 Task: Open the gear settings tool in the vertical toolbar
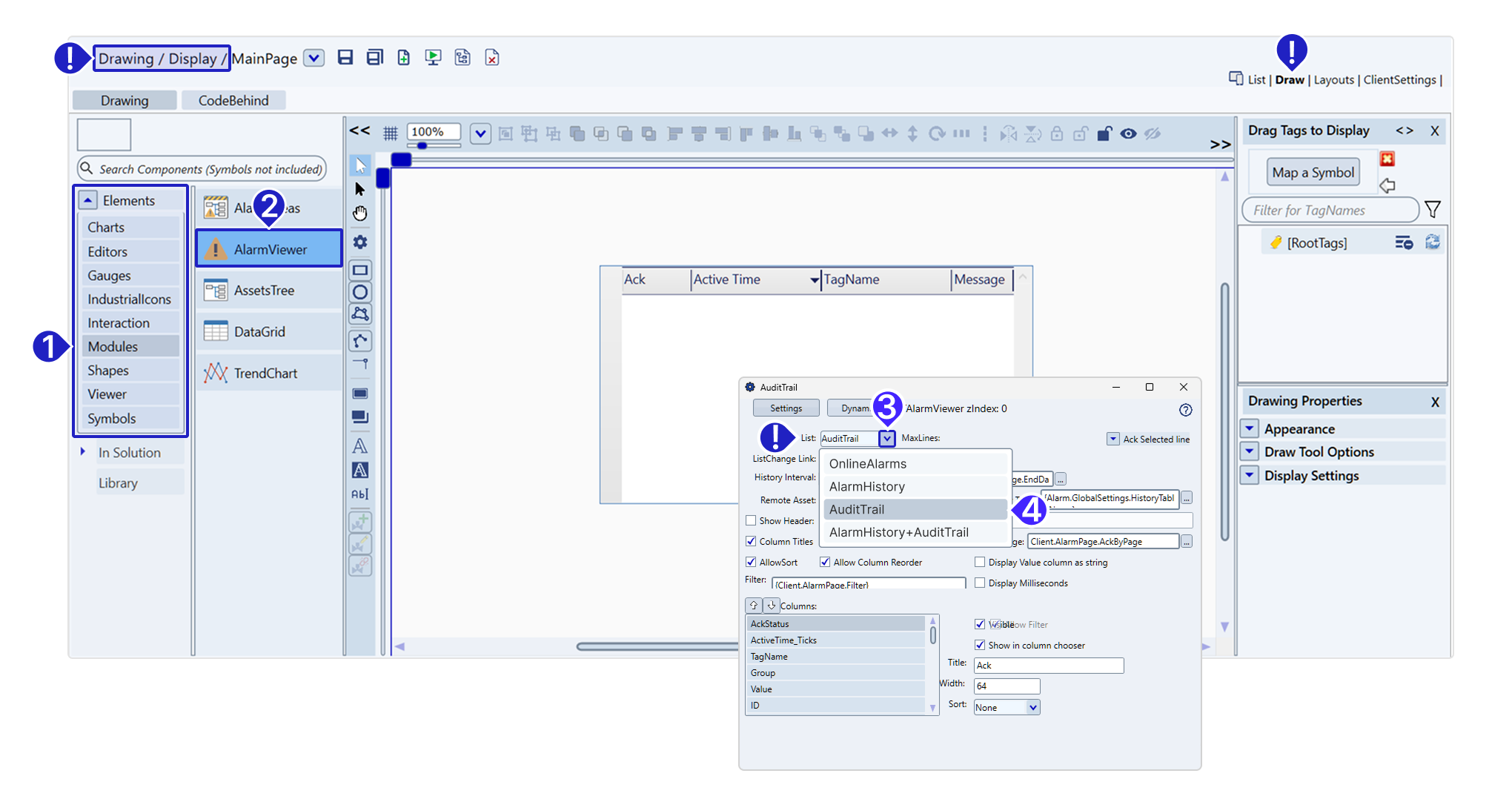click(x=360, y=242)
